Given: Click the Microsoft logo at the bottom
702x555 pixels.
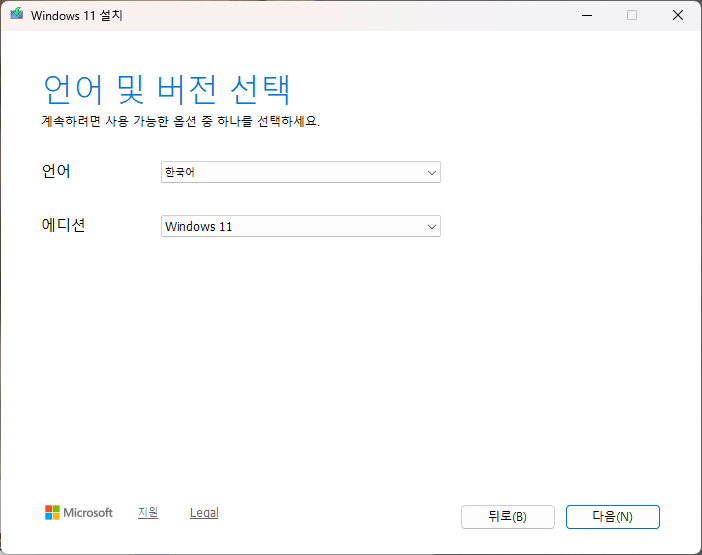Looking at the screenshot, I should pyautogui.click(x=79, y=512).
